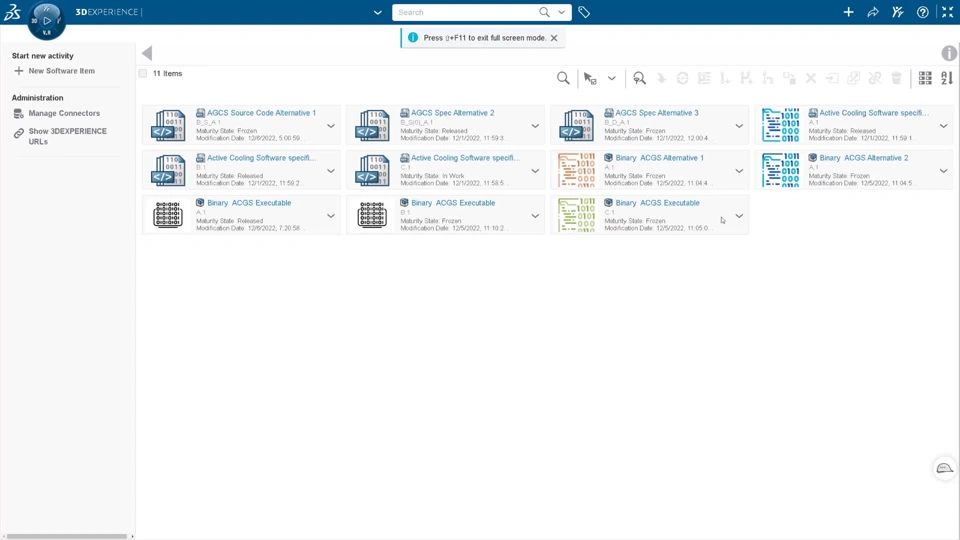The height and width of the screenshot is (540, 960).
Task: Click the share arrow icon in top bar
Action: click(873, 12)
